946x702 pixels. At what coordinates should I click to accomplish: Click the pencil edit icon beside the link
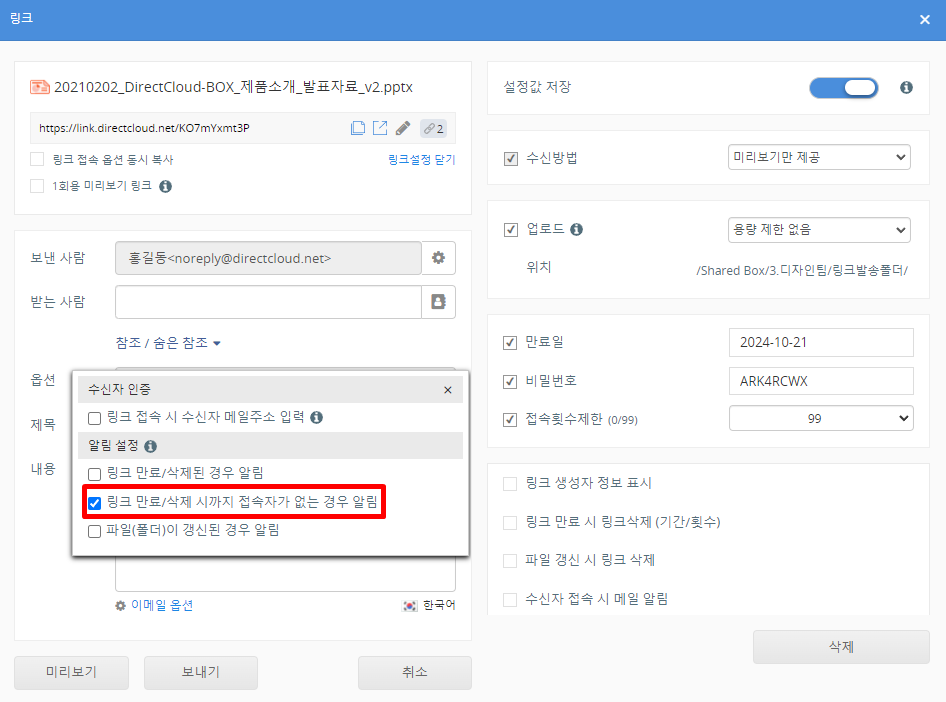(403, 128)
